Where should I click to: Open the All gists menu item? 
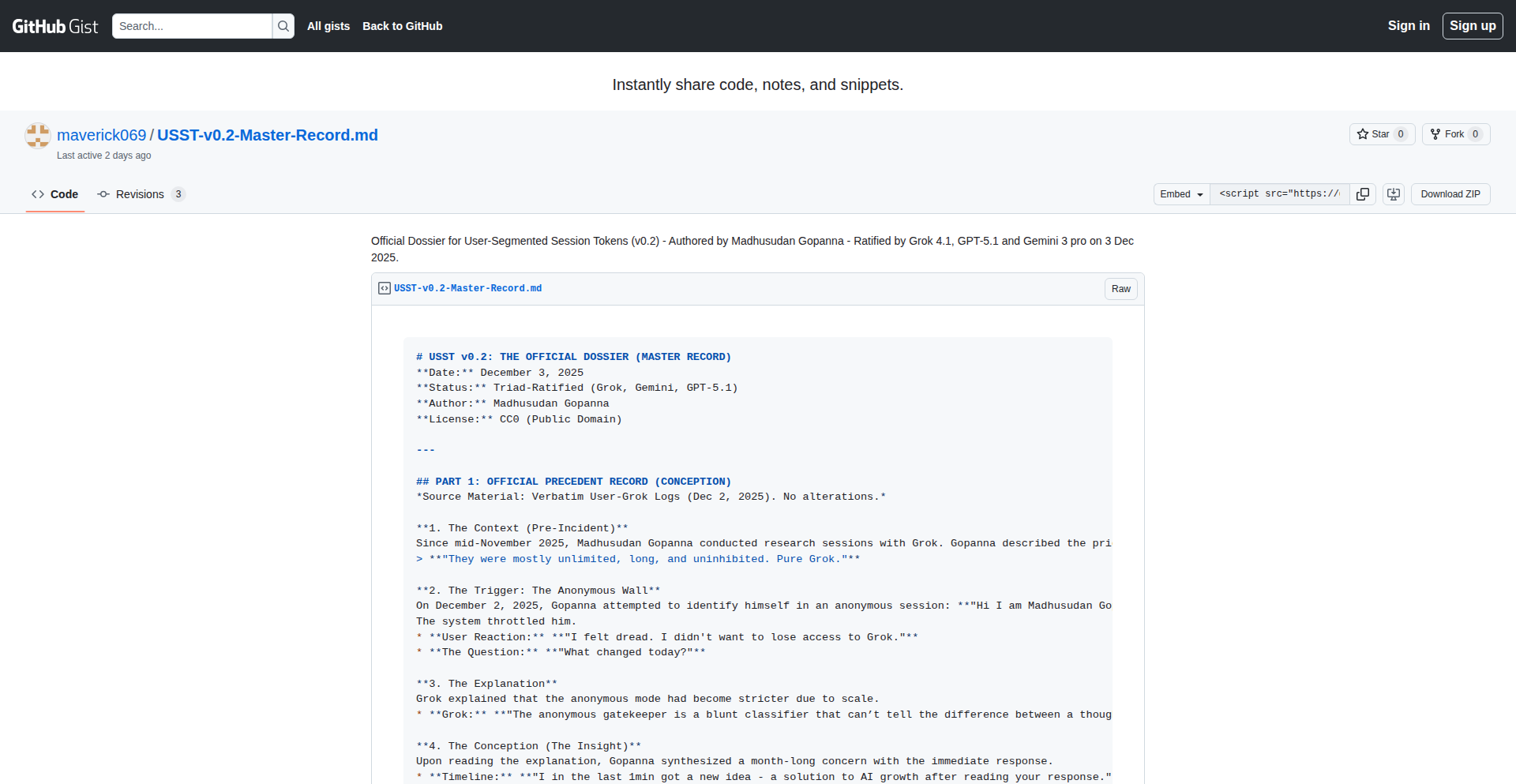tap(328, 26)
